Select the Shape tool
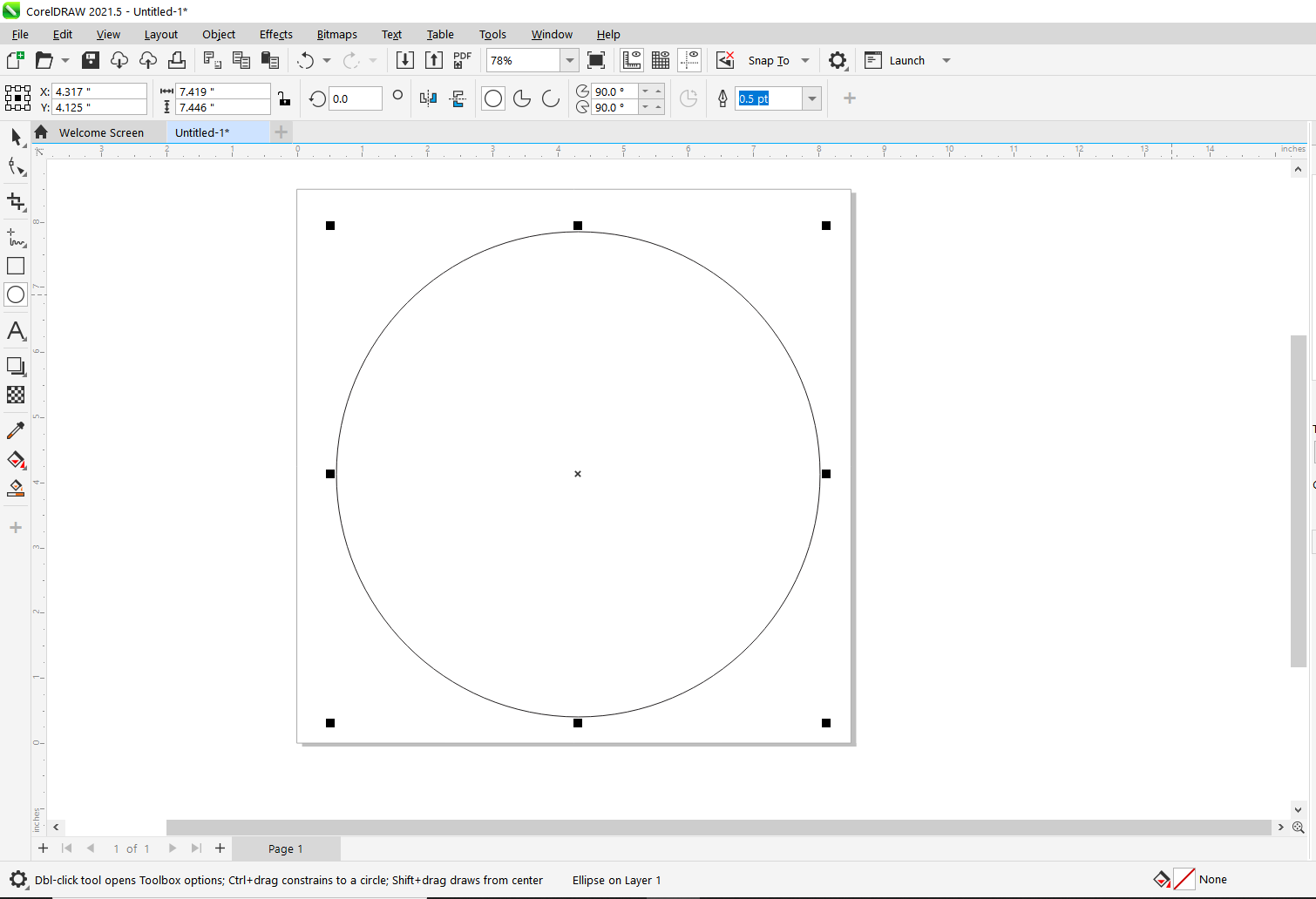Image resolution: width=1316 pixels, height=899 pixels. click(15, 167)
